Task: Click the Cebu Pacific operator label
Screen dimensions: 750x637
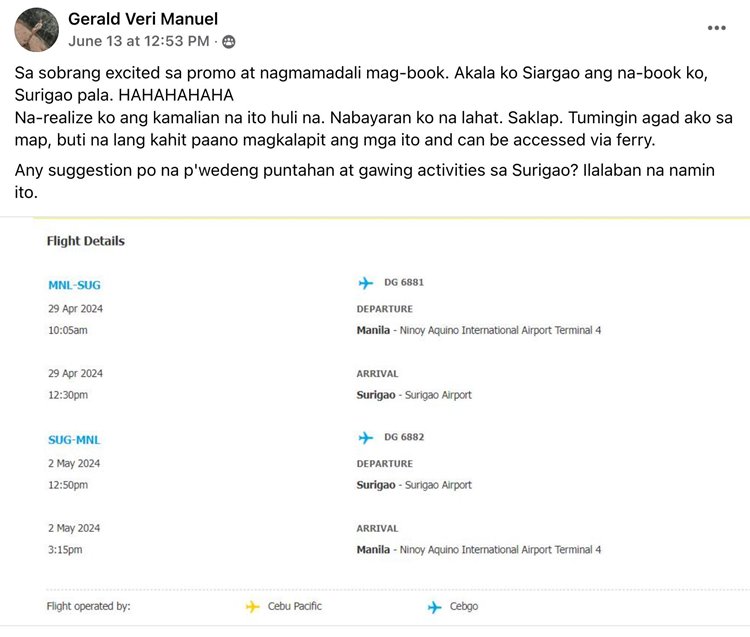Action: click(295, 606)
